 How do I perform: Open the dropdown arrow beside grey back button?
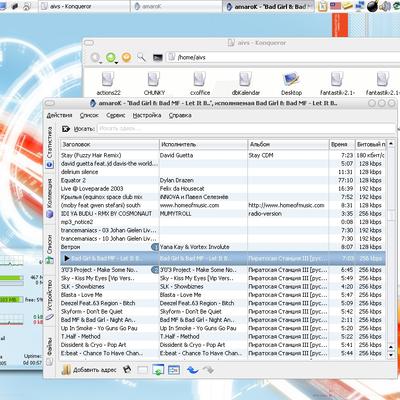(101, 62)
